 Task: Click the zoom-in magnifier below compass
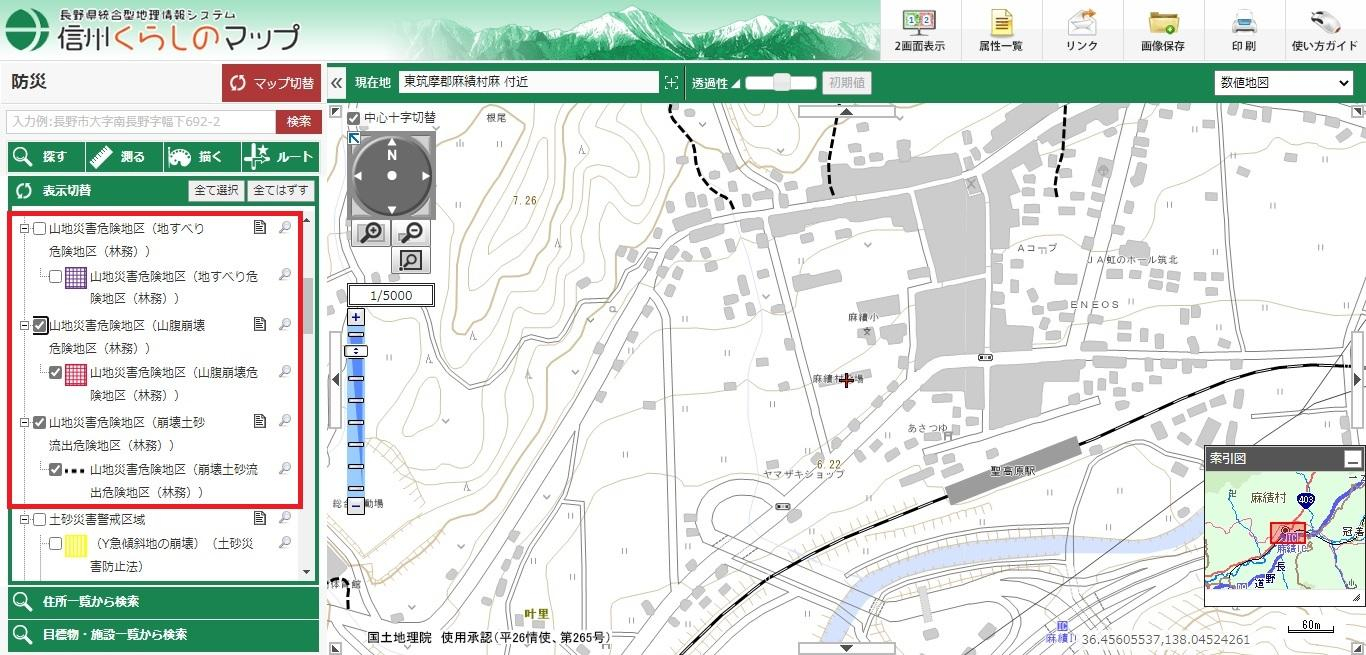click(x=371, y=233)
